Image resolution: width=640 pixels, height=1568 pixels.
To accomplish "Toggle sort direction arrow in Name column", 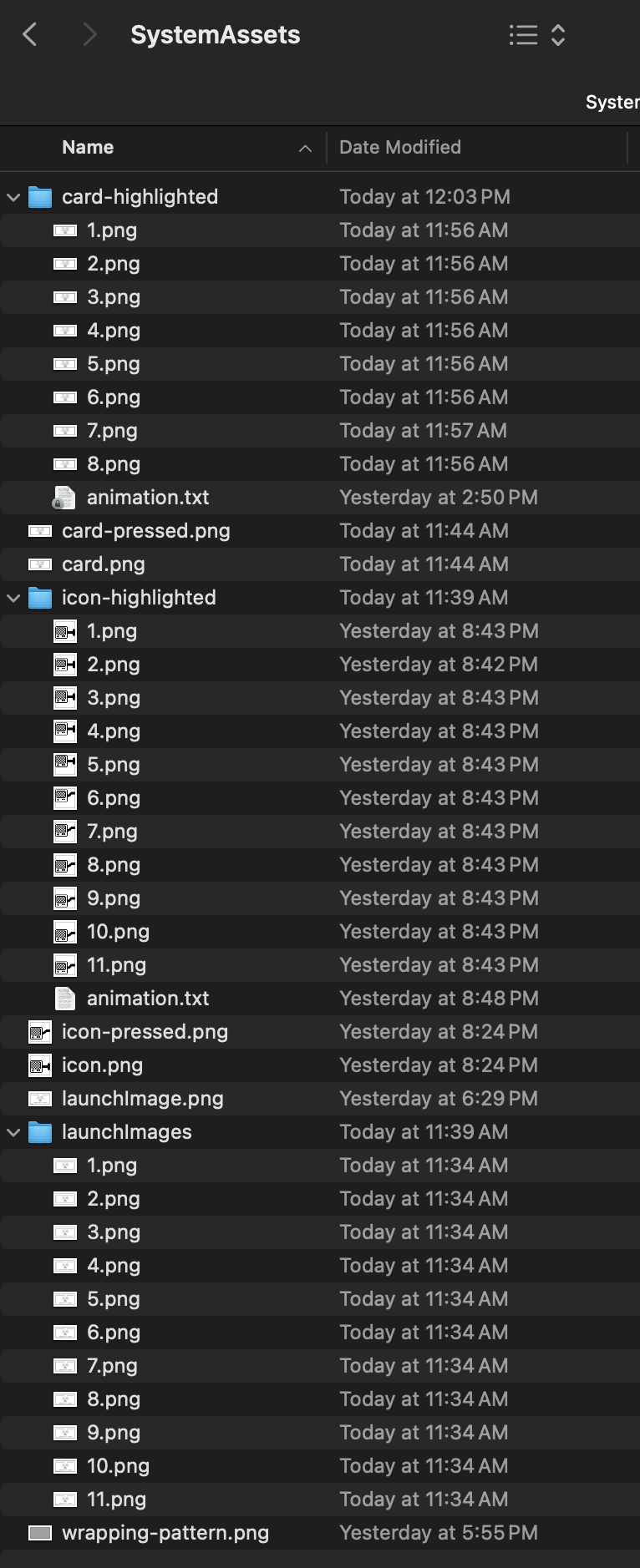I will click(x=305, y=148).
